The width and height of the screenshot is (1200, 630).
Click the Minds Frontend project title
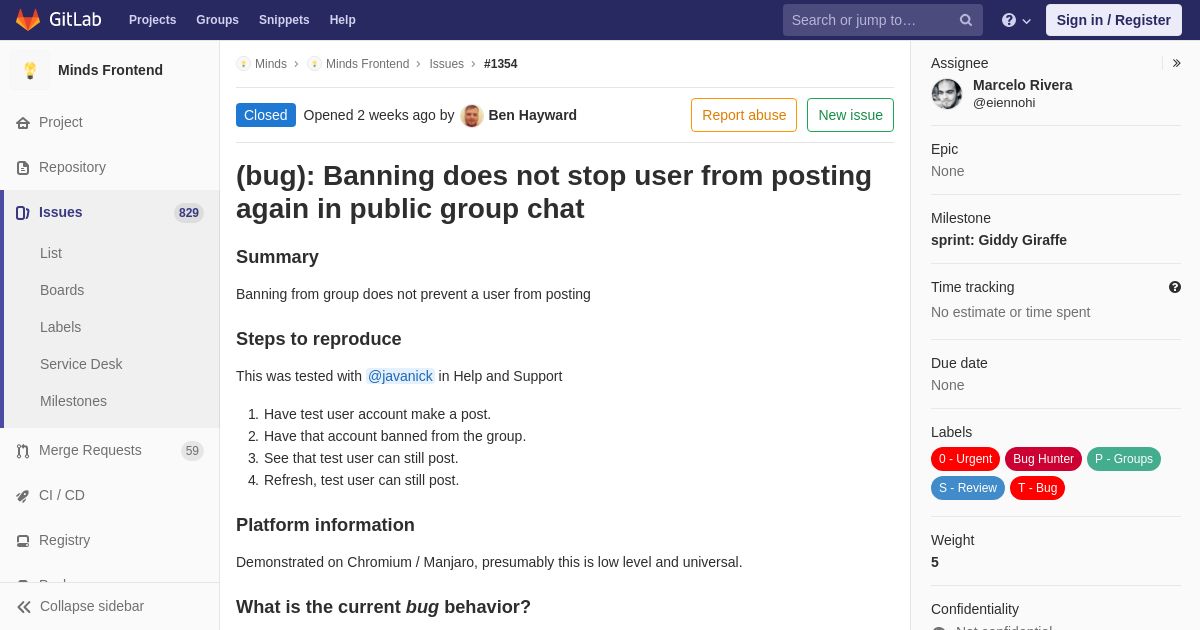110,70
